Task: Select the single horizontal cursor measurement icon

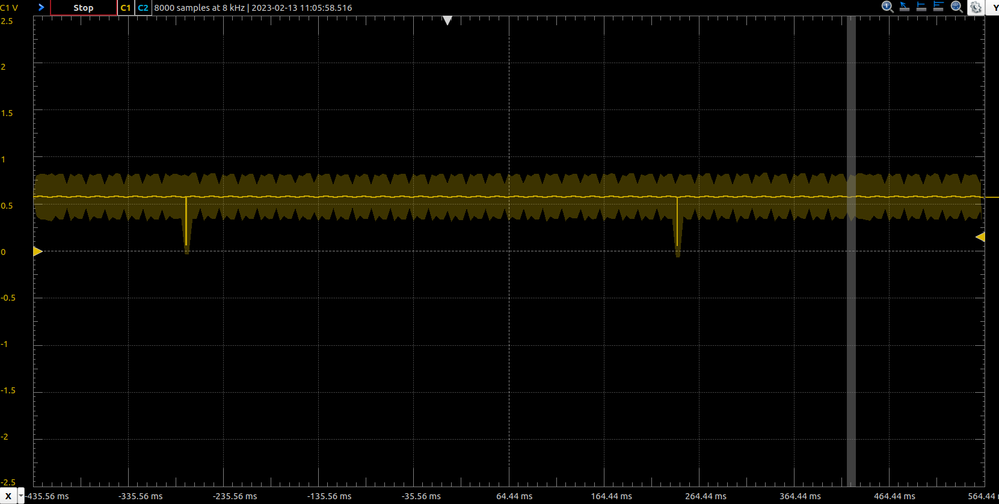Action: click(x=921, y=6)
